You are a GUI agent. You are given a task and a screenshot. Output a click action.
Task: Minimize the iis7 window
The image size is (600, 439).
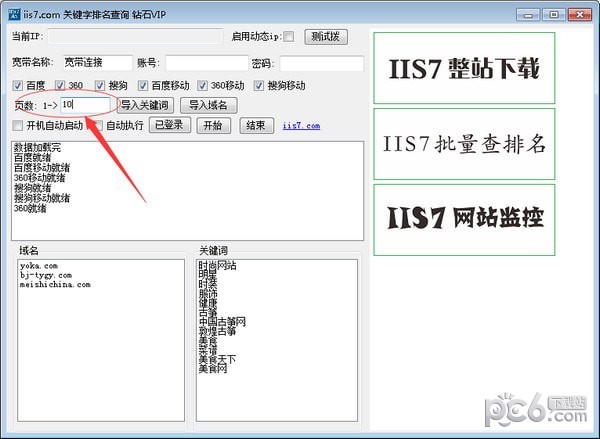point(528,15)
